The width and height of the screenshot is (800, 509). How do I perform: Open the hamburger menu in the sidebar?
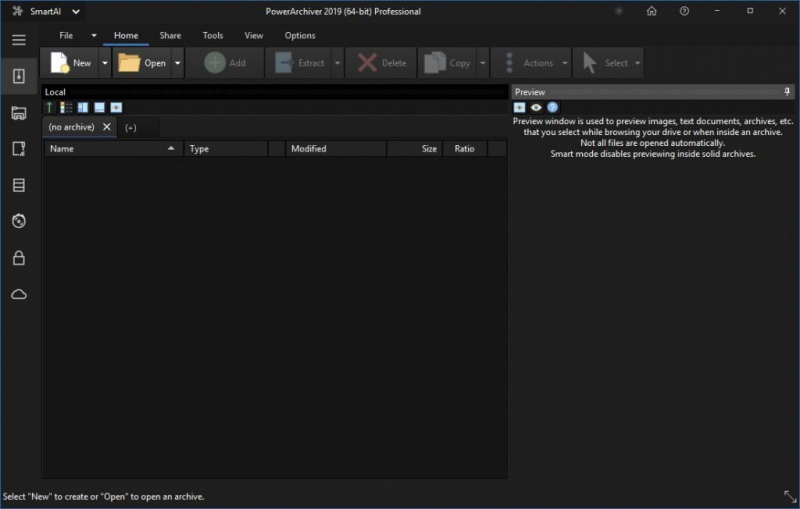click(x=18, y=40)
